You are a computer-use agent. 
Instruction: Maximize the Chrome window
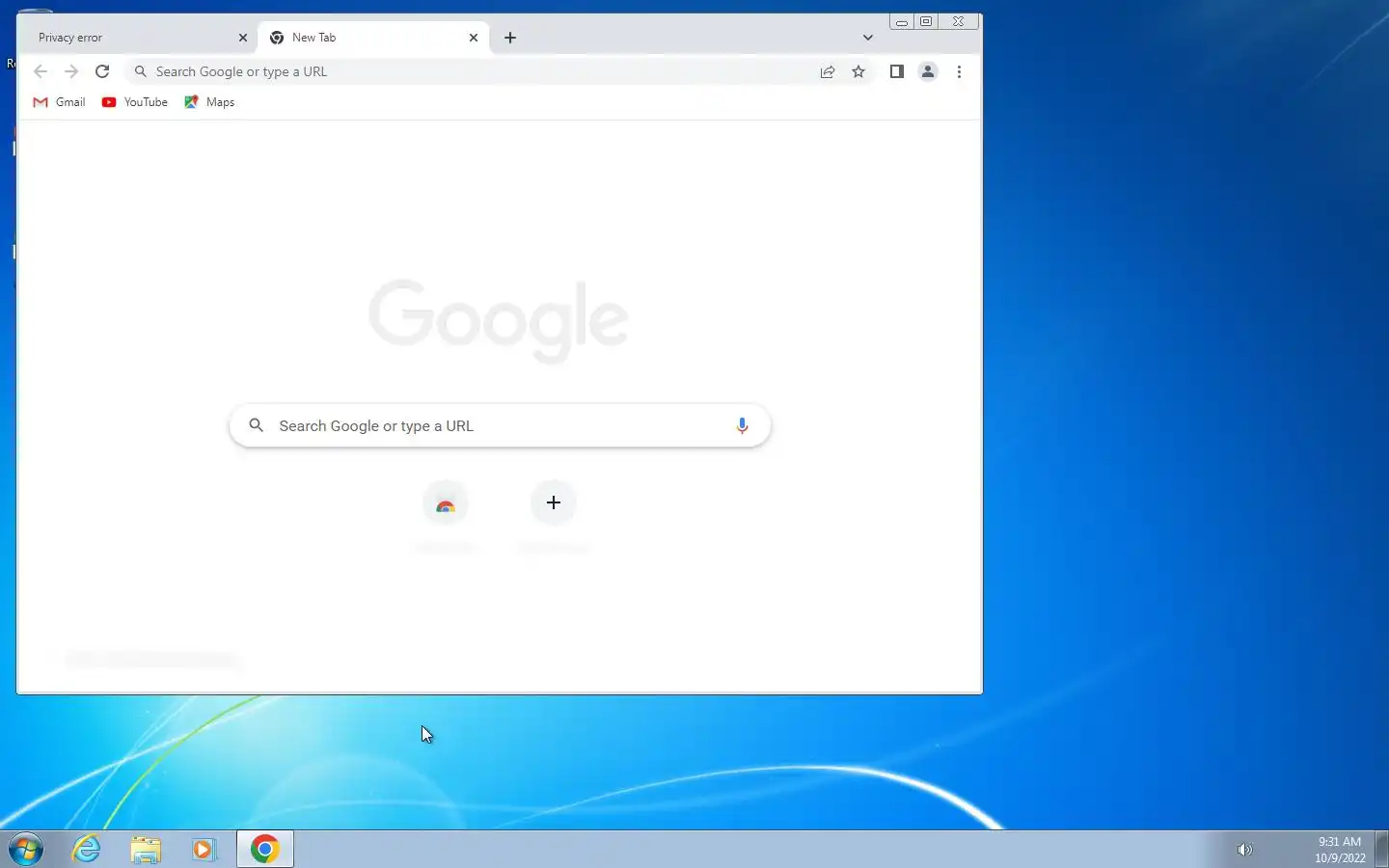click(x=926, y=21)
